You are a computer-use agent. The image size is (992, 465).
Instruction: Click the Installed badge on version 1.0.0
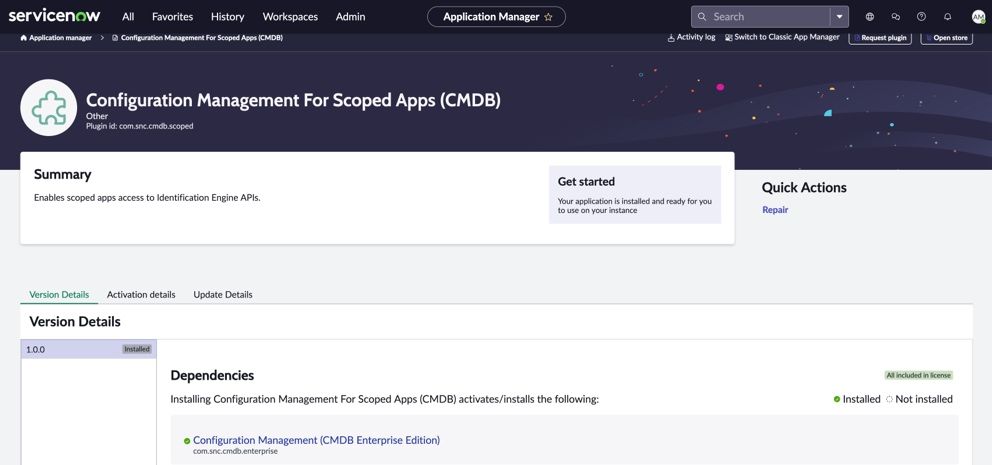[x=137, y=349]
